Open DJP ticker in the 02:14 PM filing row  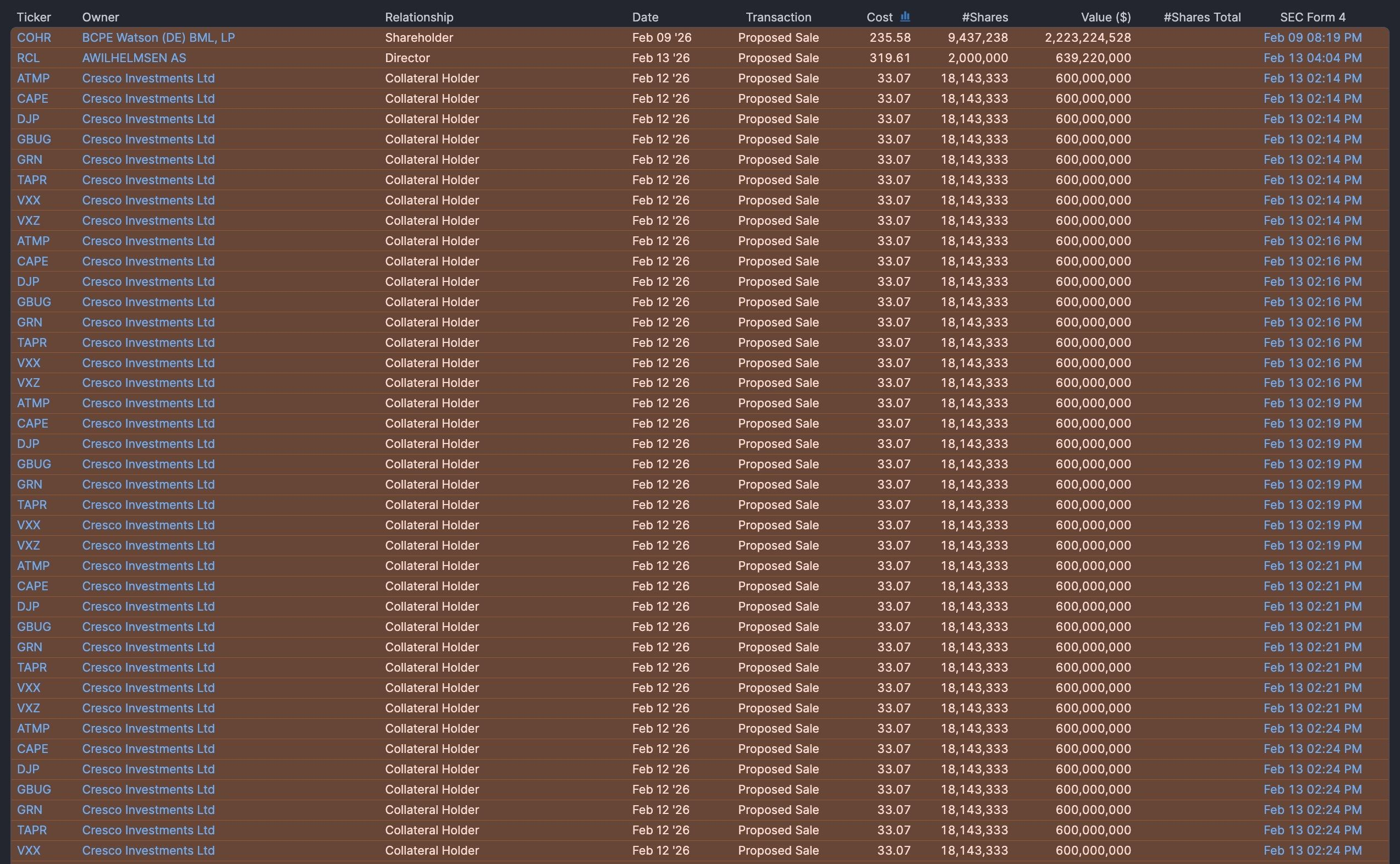click(28, 119)
